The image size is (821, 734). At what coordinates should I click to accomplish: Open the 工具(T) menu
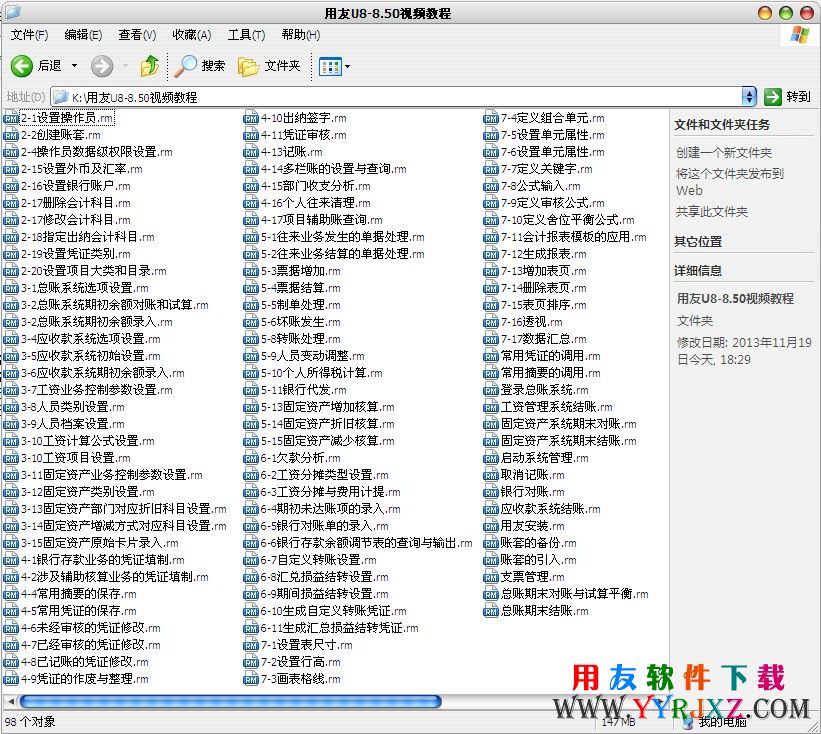246,35
